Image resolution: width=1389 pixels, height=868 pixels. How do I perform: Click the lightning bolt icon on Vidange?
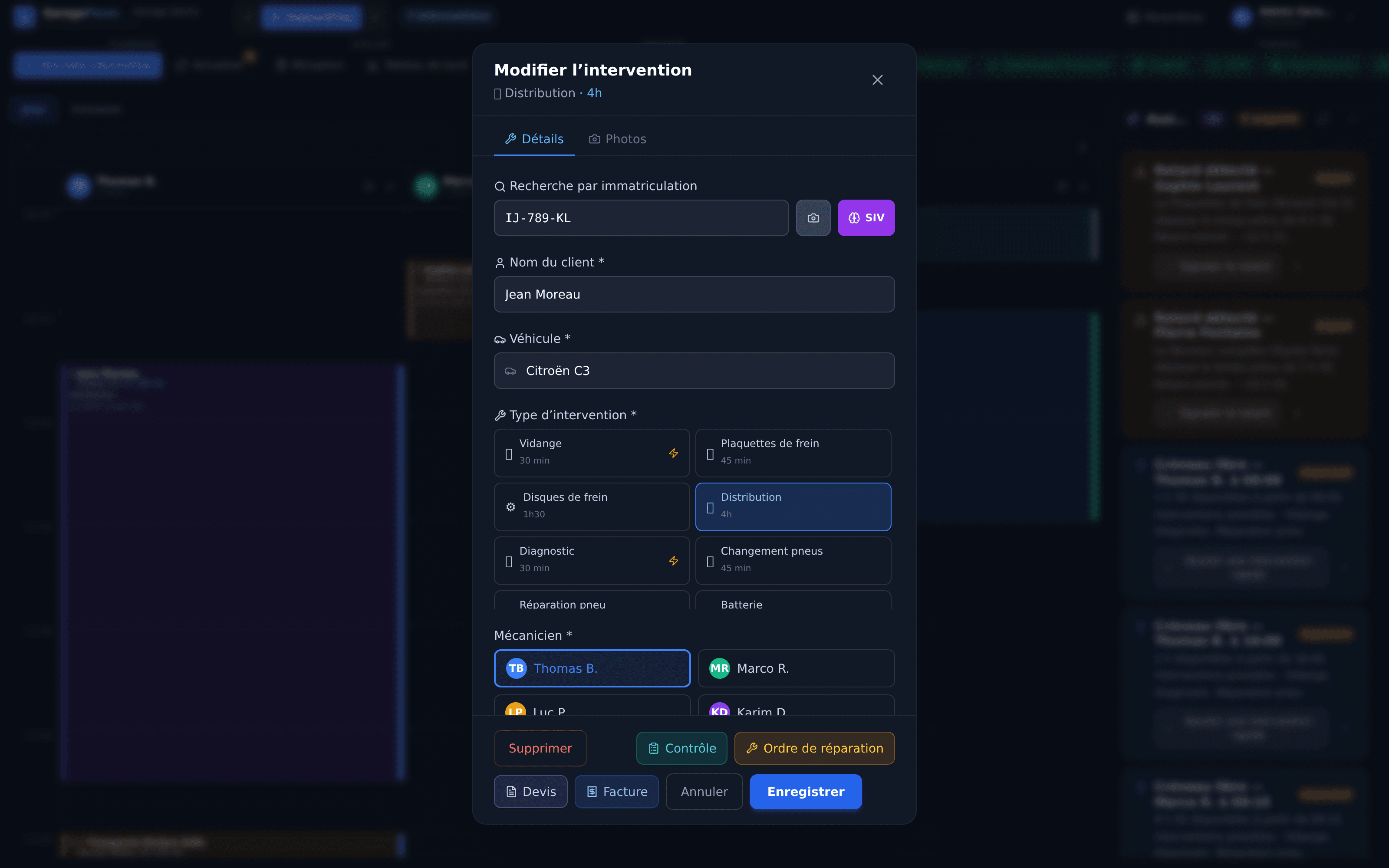click(x=673, y=453)
